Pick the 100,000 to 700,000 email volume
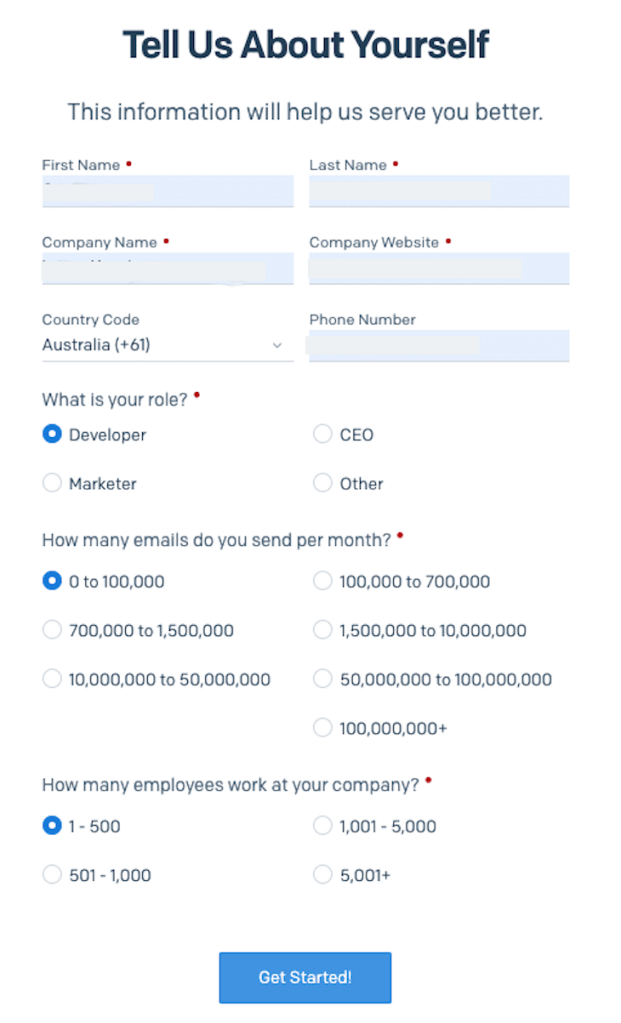The image size is (621, 1023). [322, 581]
